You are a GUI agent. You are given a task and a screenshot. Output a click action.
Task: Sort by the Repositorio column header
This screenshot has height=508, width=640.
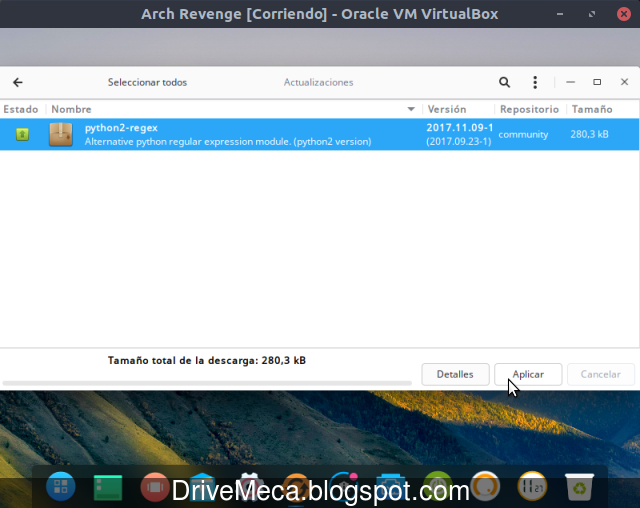point(529,109)
